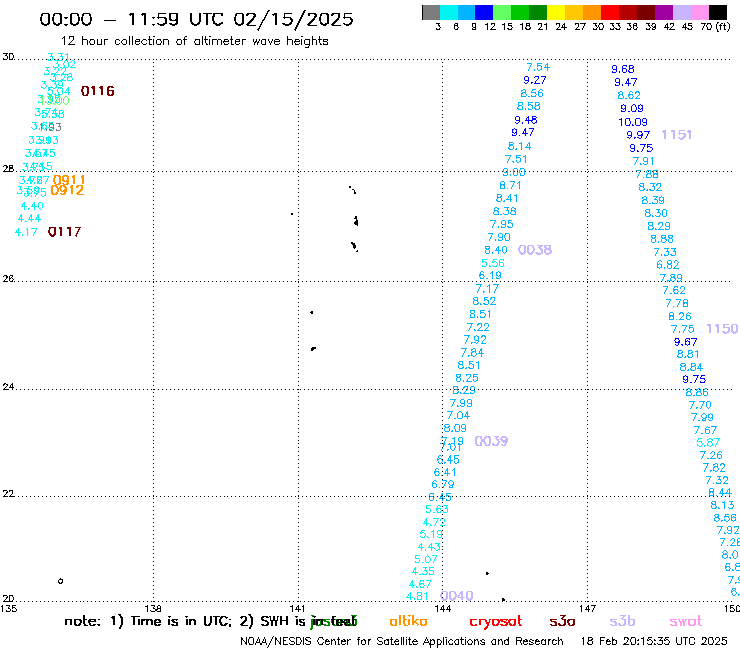Image resolution: width=740 pixels, height=650 pixels.
Task: Click the cyan swatch in the wave-height legend
Action: point(449,12)
